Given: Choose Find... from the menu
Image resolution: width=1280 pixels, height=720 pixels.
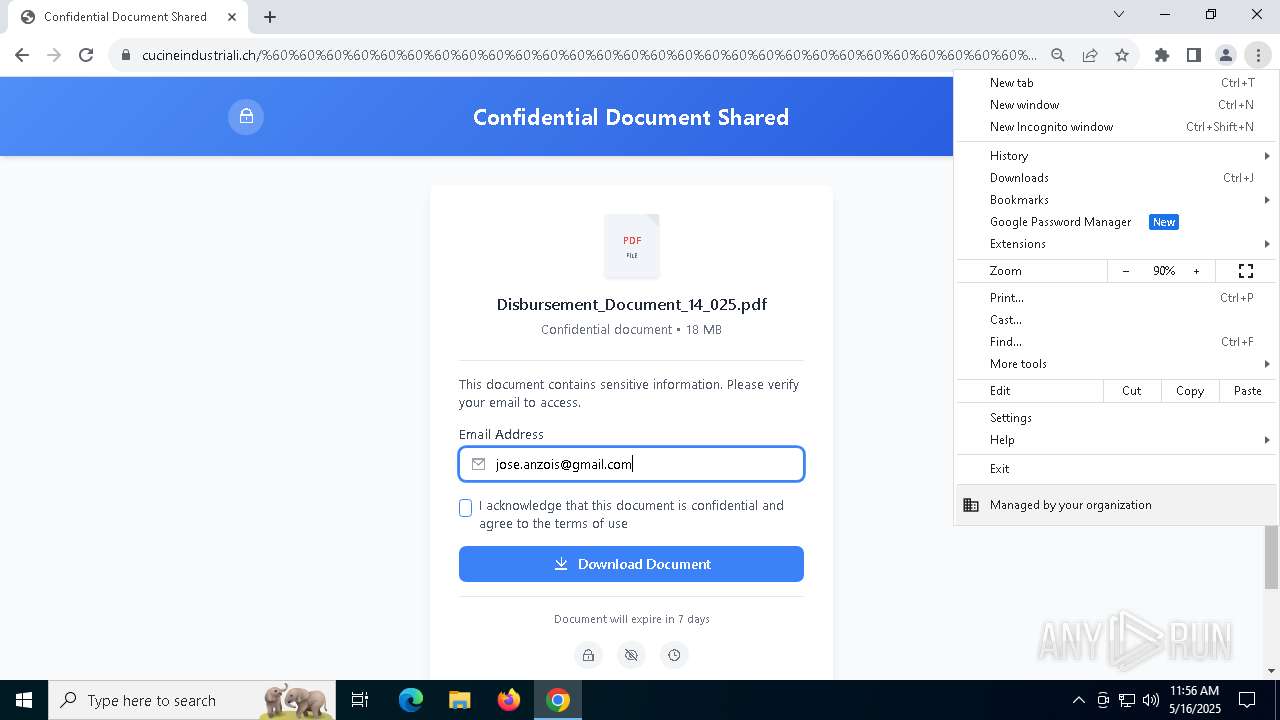Looking at the screenshot, I should click(x=1116, y=342).
